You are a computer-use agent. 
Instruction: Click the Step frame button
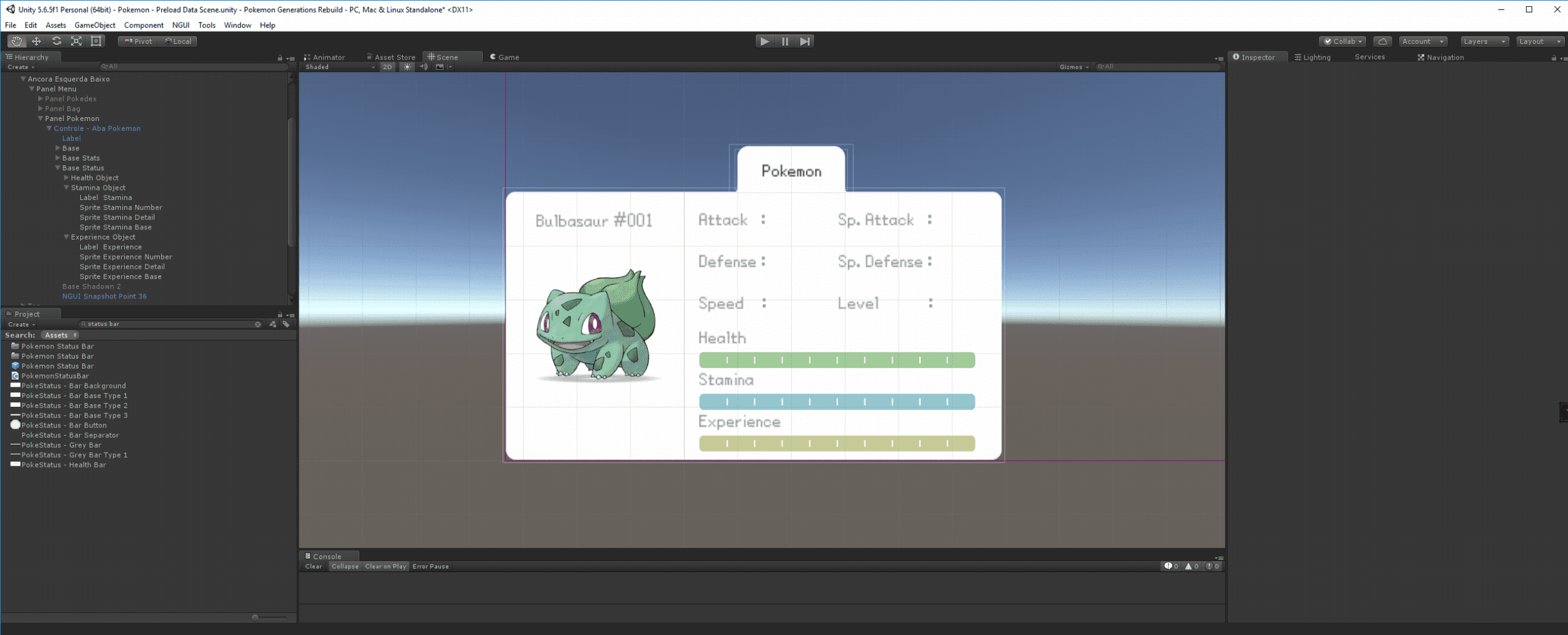click(805, 41)
